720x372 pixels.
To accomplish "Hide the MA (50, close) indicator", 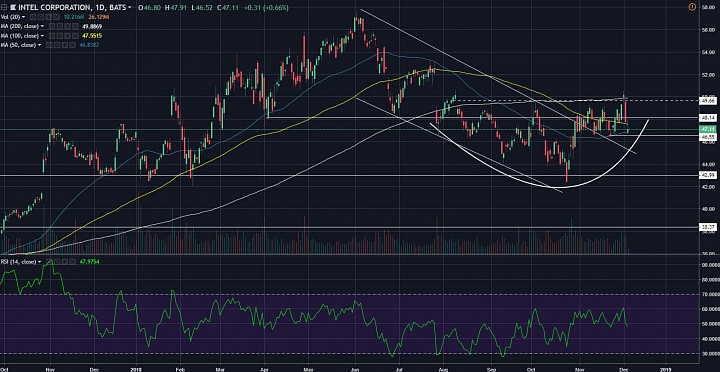I will click(x=49, y=45).
